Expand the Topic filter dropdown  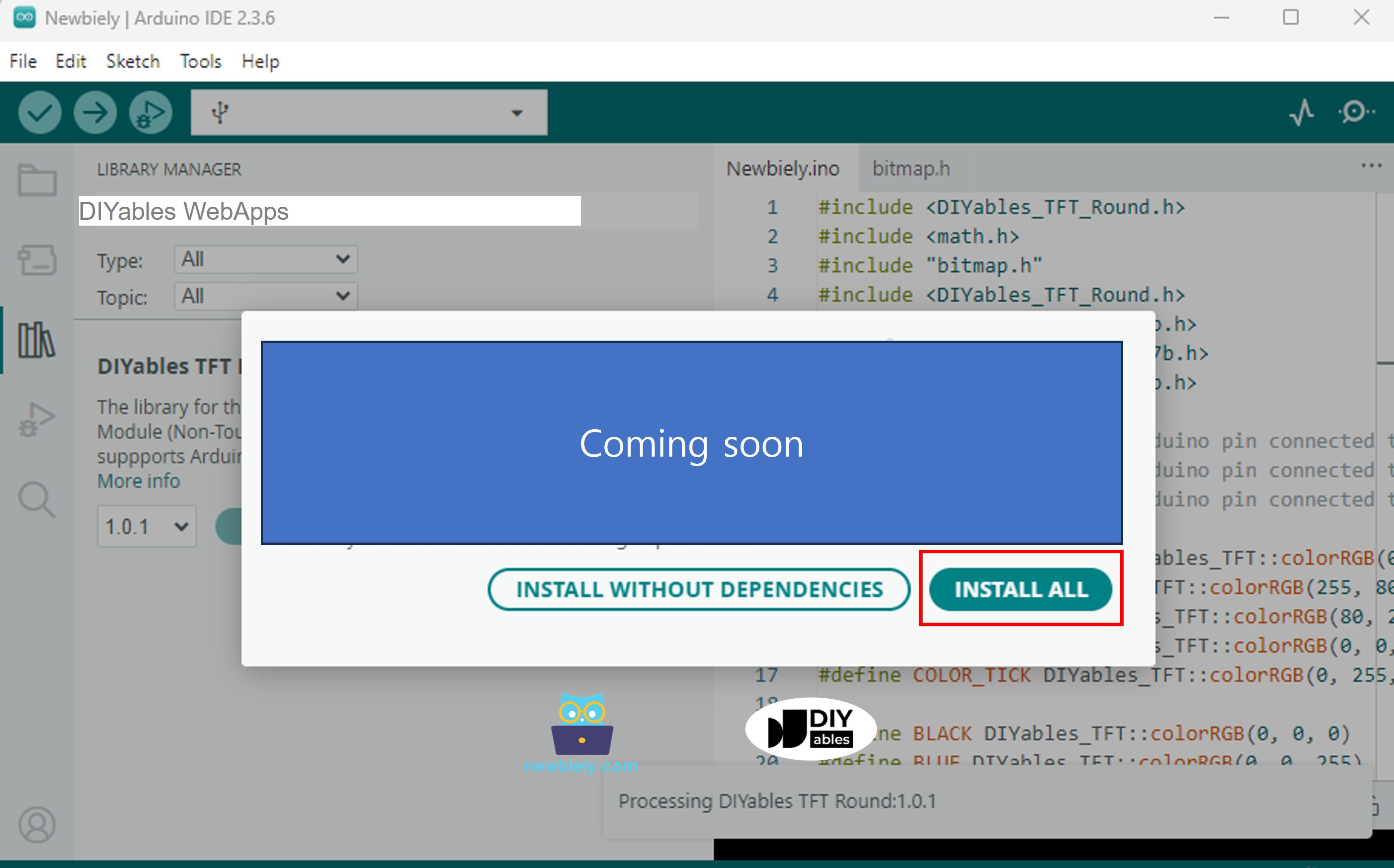(266, 296)
